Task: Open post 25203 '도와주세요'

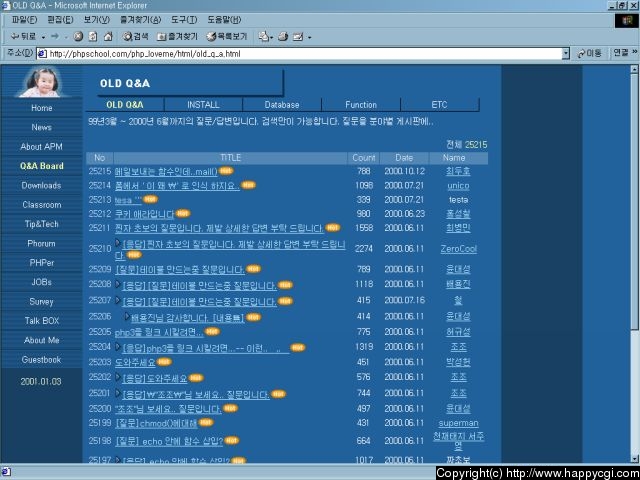Action: click(x=135, y=362)
